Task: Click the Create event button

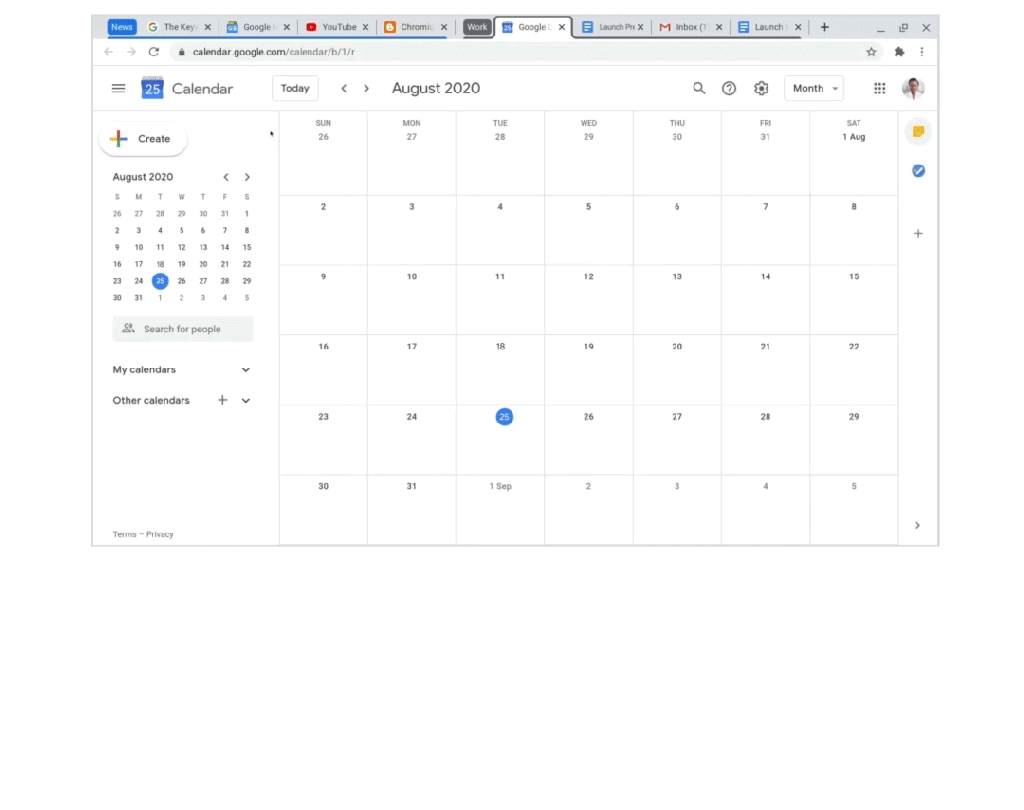Action: (x=143, y=139)
